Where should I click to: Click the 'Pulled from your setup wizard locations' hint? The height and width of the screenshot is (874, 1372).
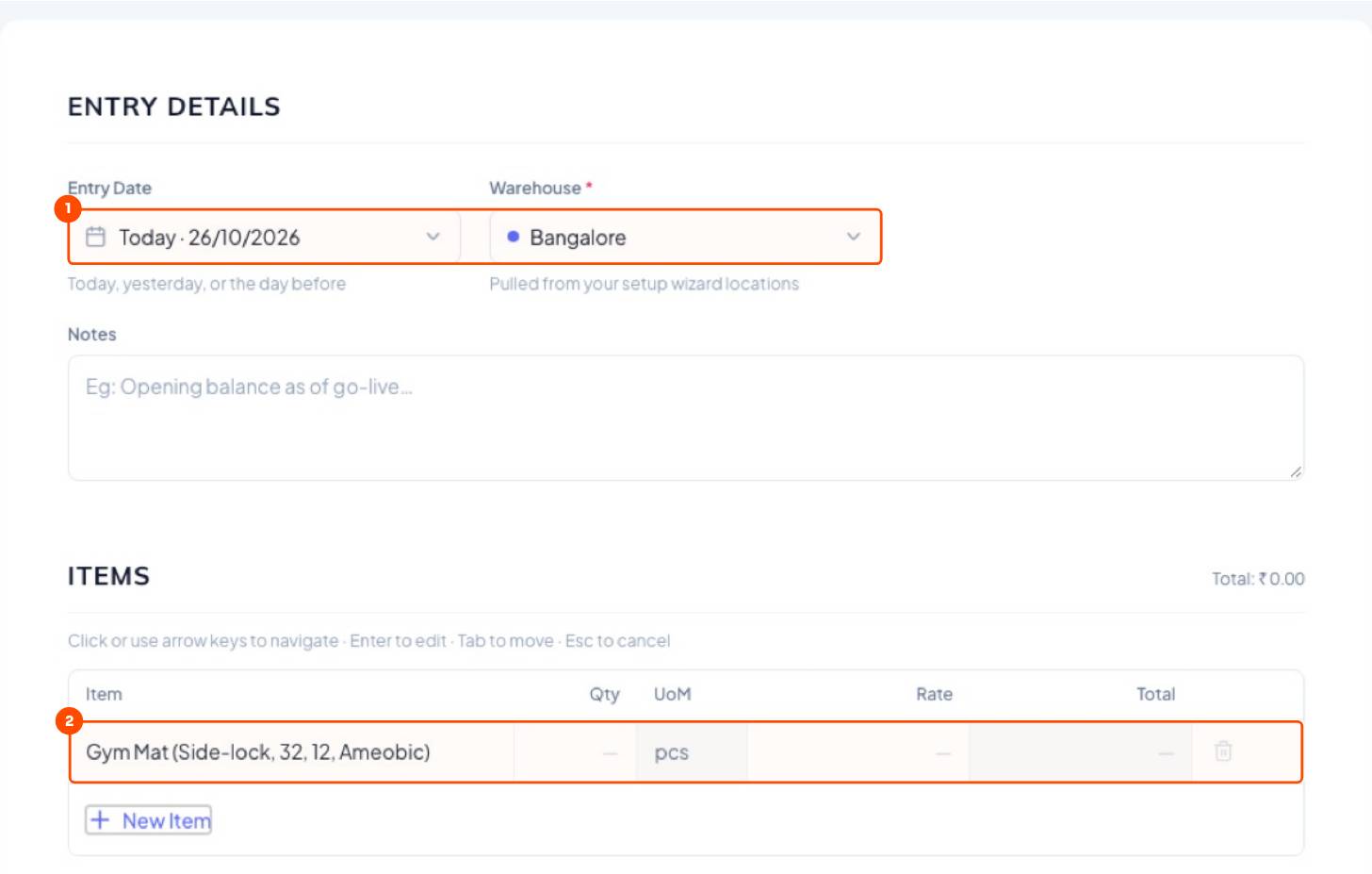point(644,284)
